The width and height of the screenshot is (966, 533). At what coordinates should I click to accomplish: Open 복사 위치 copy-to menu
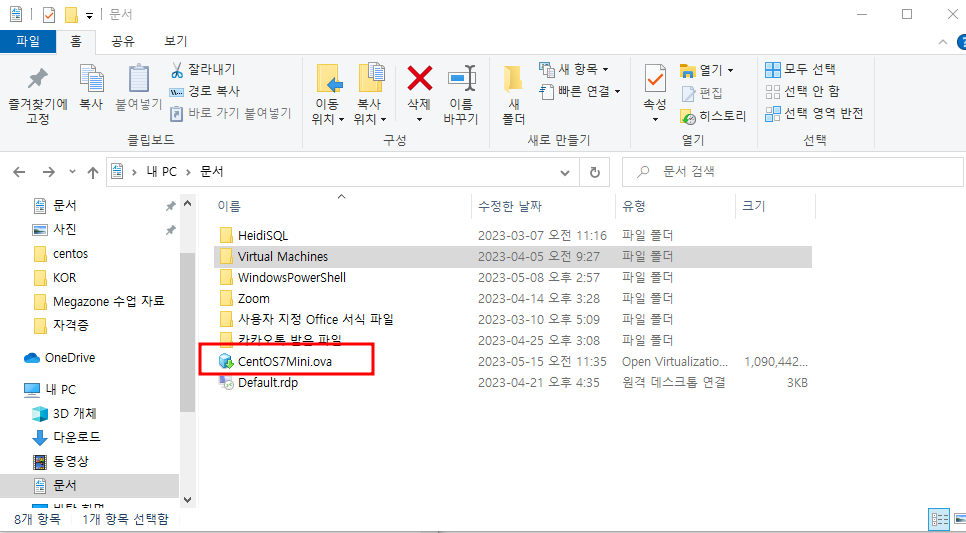pyautogui.click(x=370, y=94)
